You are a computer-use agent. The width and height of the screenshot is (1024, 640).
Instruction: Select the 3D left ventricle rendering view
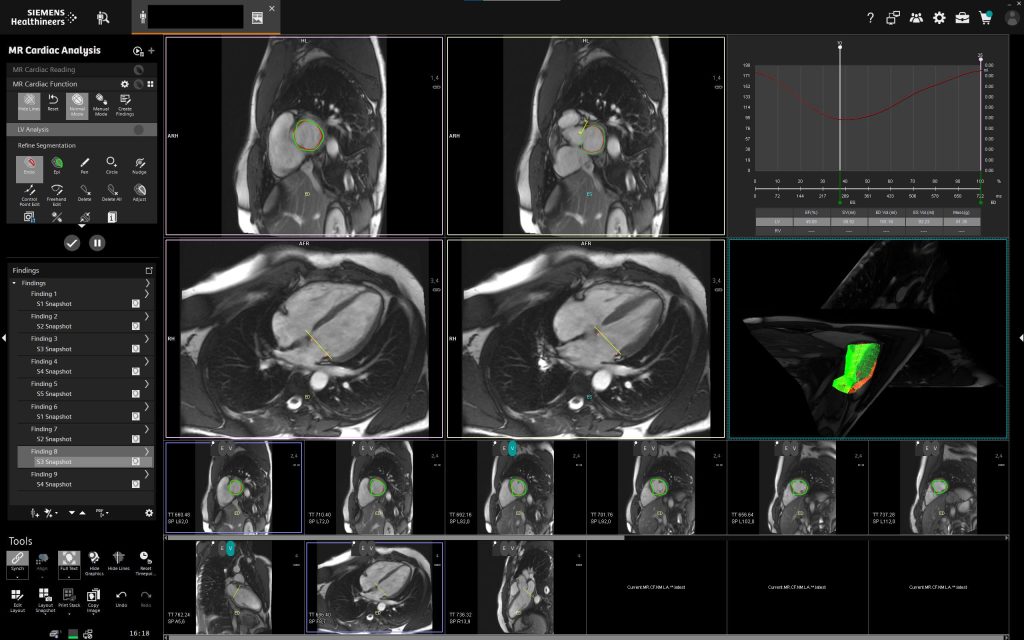click(x=867, y=338)
